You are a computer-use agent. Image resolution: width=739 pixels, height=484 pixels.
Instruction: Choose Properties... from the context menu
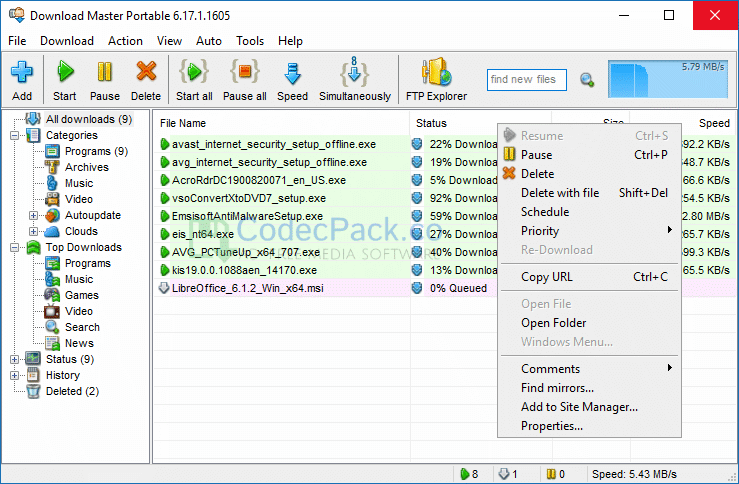pos(589,426)
